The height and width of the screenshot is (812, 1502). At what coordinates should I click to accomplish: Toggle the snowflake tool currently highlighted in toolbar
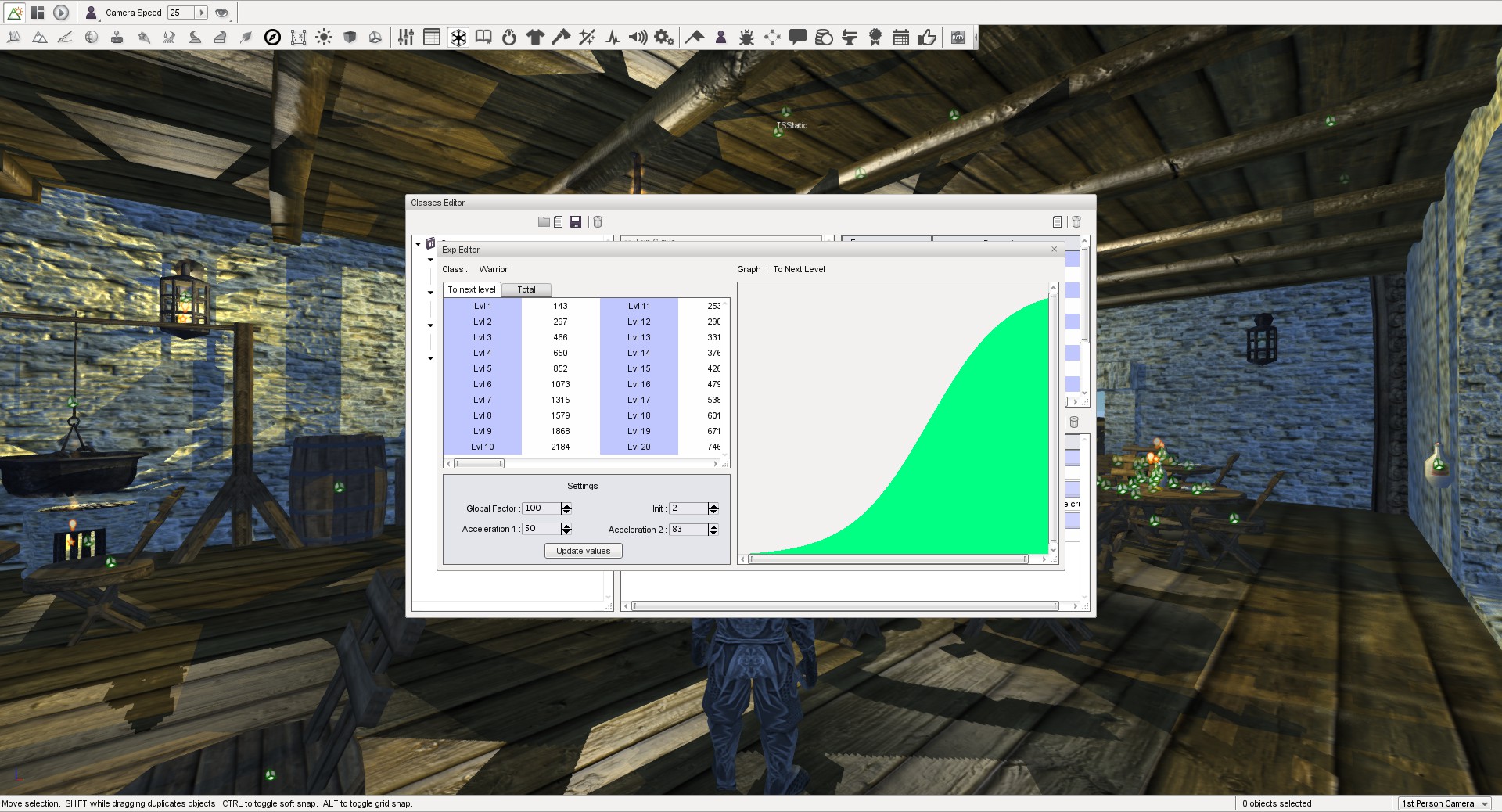(457, 37)
